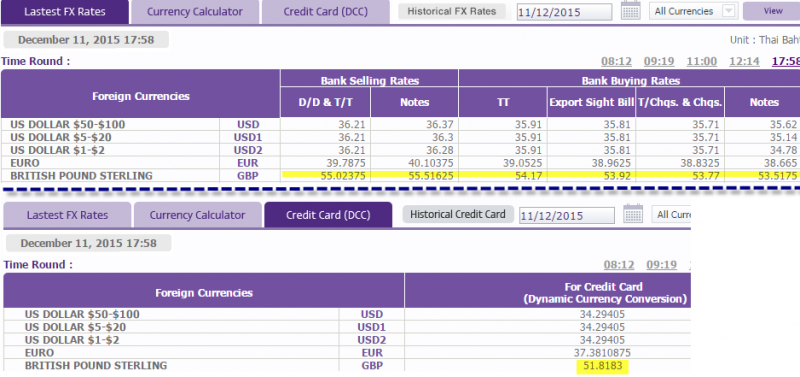The height and width of the screenshot is (377, 800).
Task: Click US DOLLAR $50-$100 row in upper table
Action: [x=400, y=124]
